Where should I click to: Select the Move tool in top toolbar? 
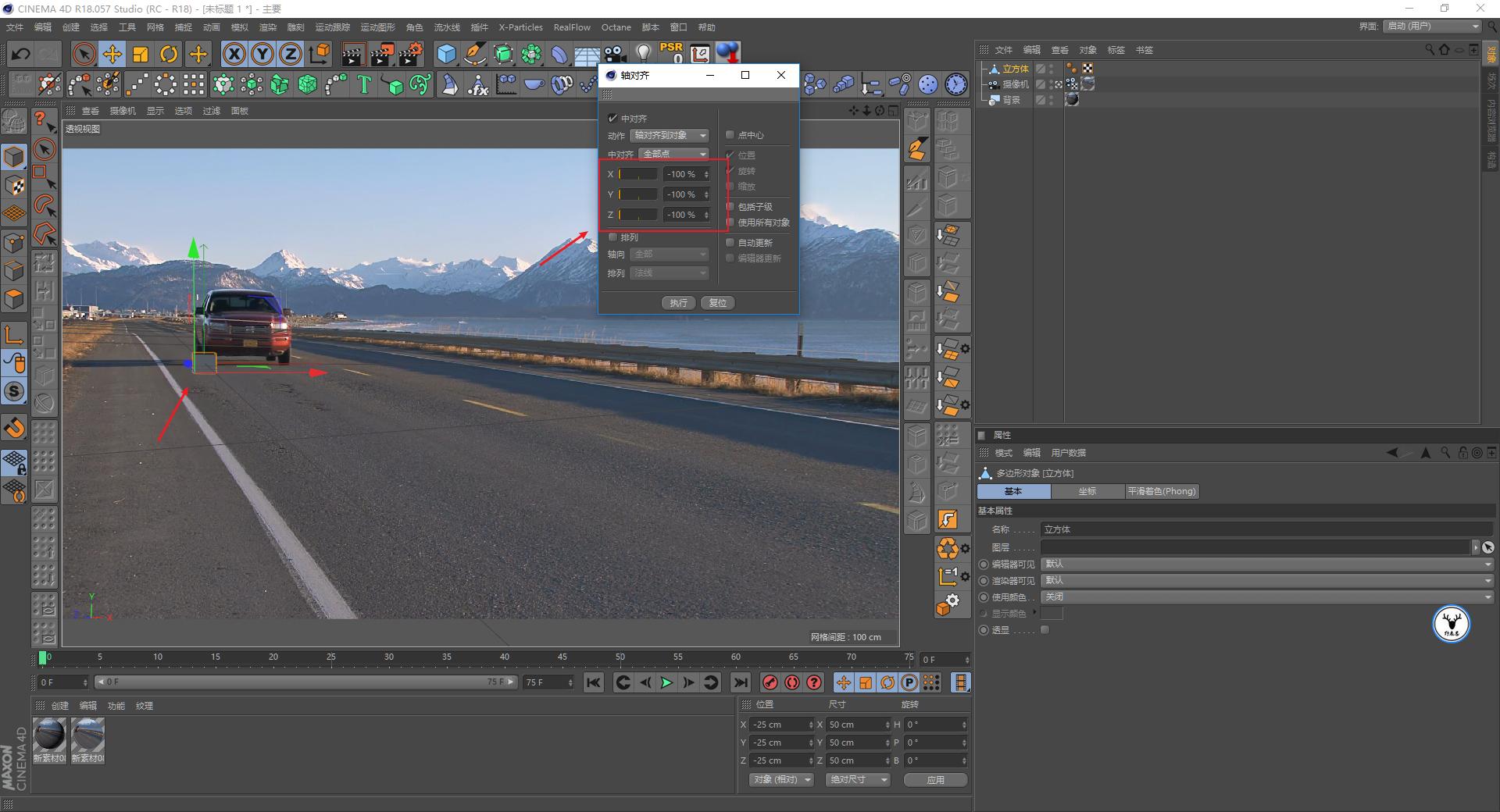112,54
